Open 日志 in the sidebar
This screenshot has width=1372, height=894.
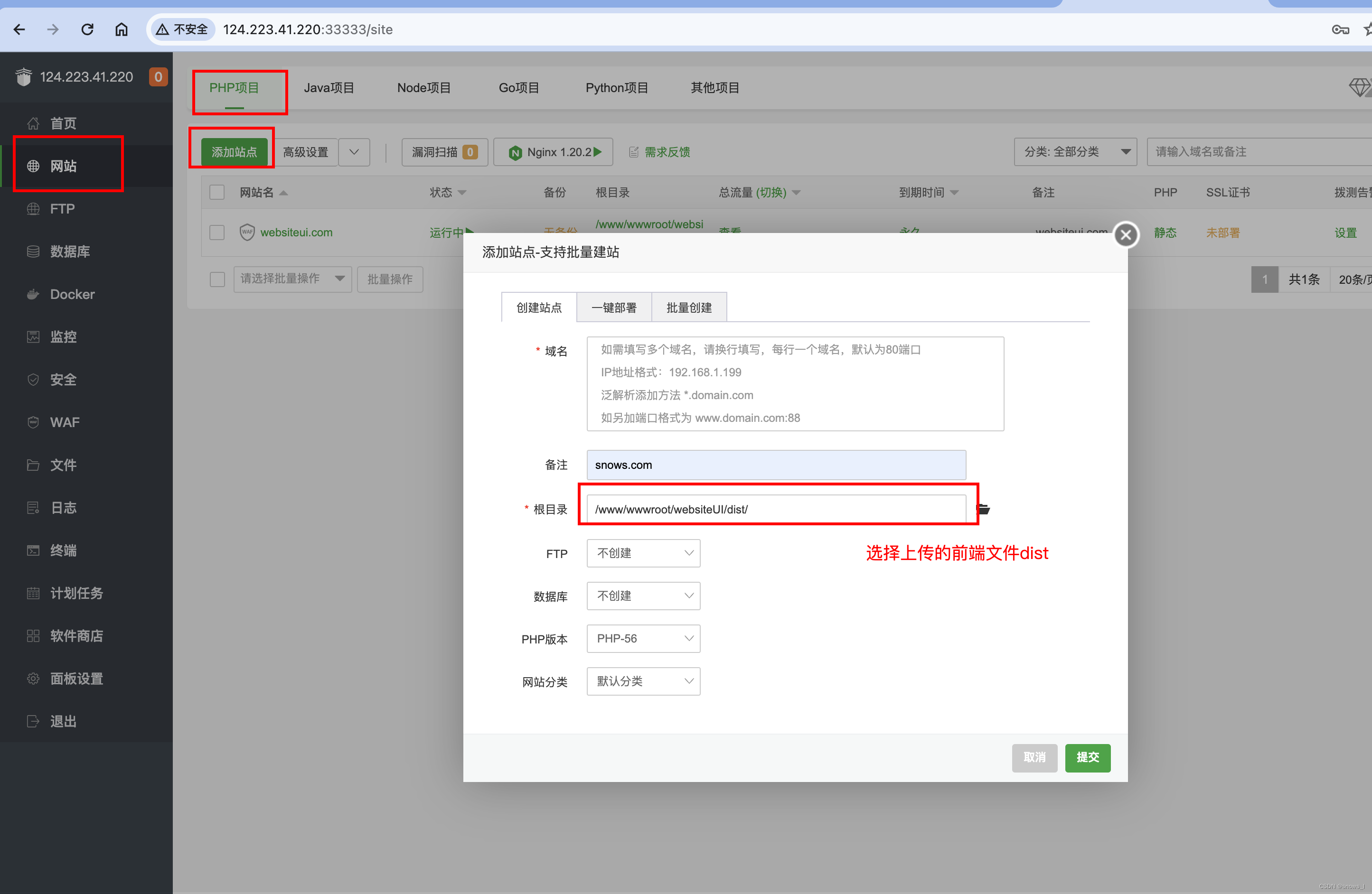tap(64, 507)
